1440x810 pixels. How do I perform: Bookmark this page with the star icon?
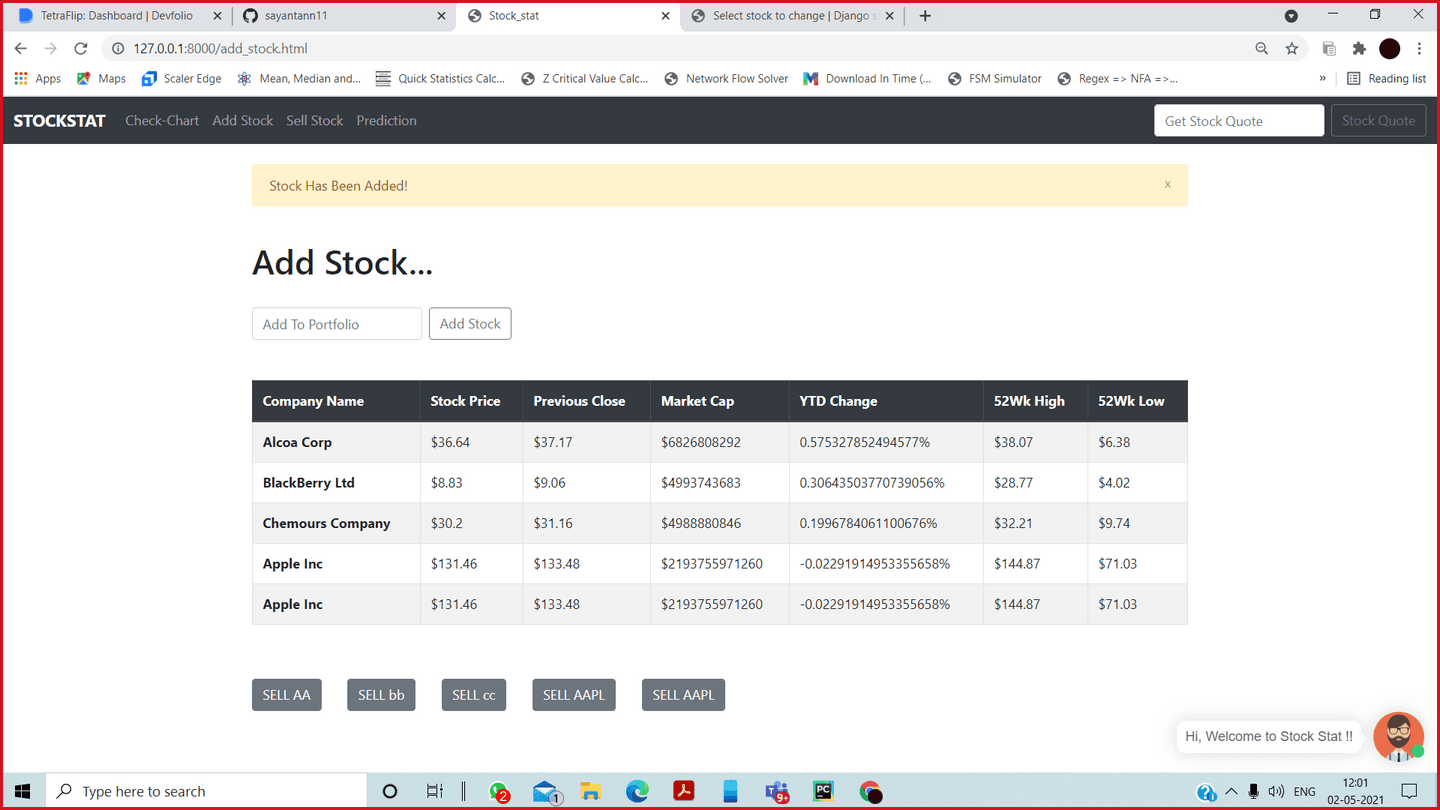1292,48
